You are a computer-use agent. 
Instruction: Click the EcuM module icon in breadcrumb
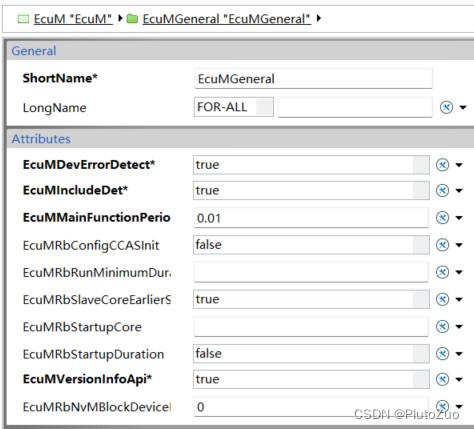(x=23, y=19)
